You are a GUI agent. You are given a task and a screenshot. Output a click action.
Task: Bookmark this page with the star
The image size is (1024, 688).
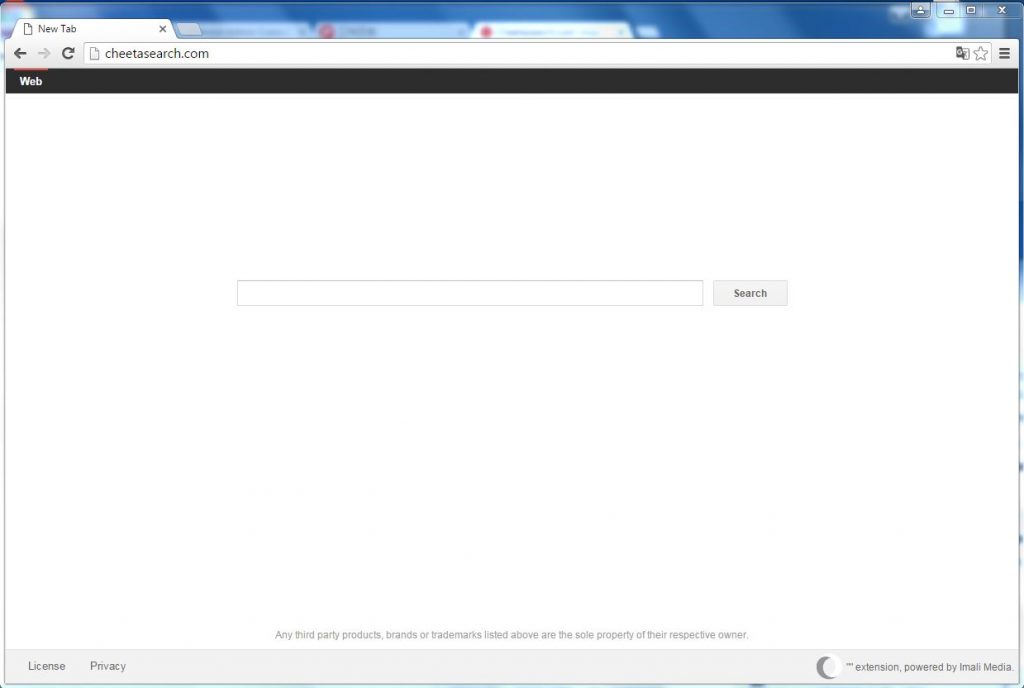(x=980, y=54)
